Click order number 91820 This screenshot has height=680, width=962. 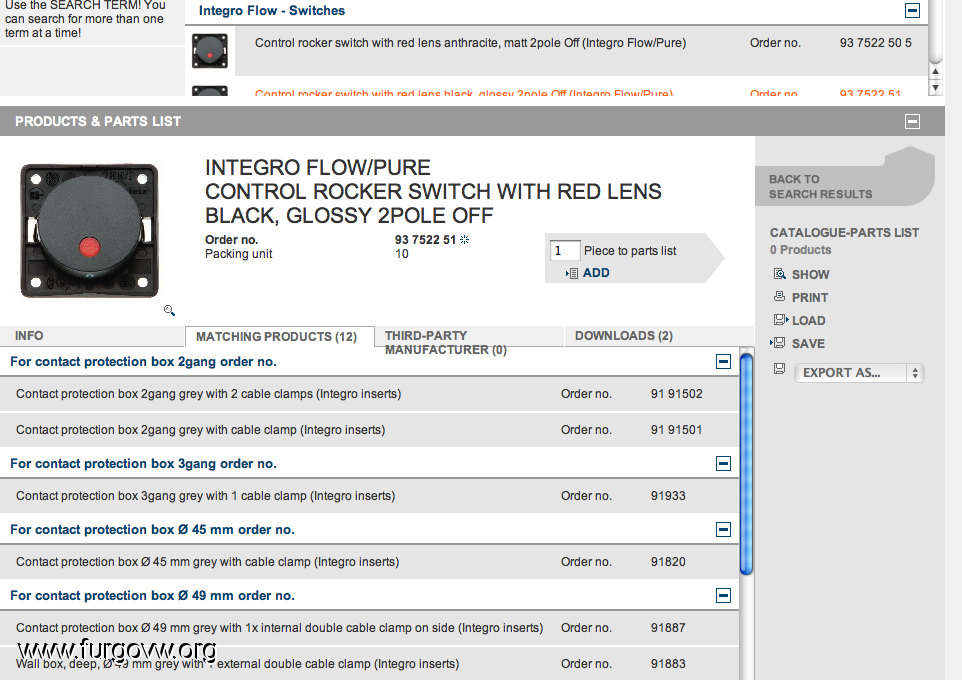tap(668, 562)
